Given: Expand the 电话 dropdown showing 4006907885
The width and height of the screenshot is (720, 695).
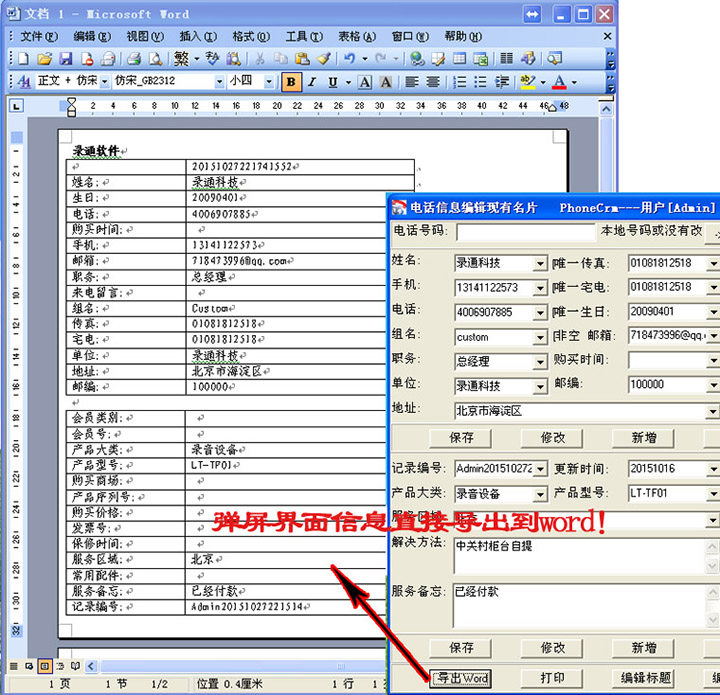Looking at the screenshot, I should tap(540, 313).
